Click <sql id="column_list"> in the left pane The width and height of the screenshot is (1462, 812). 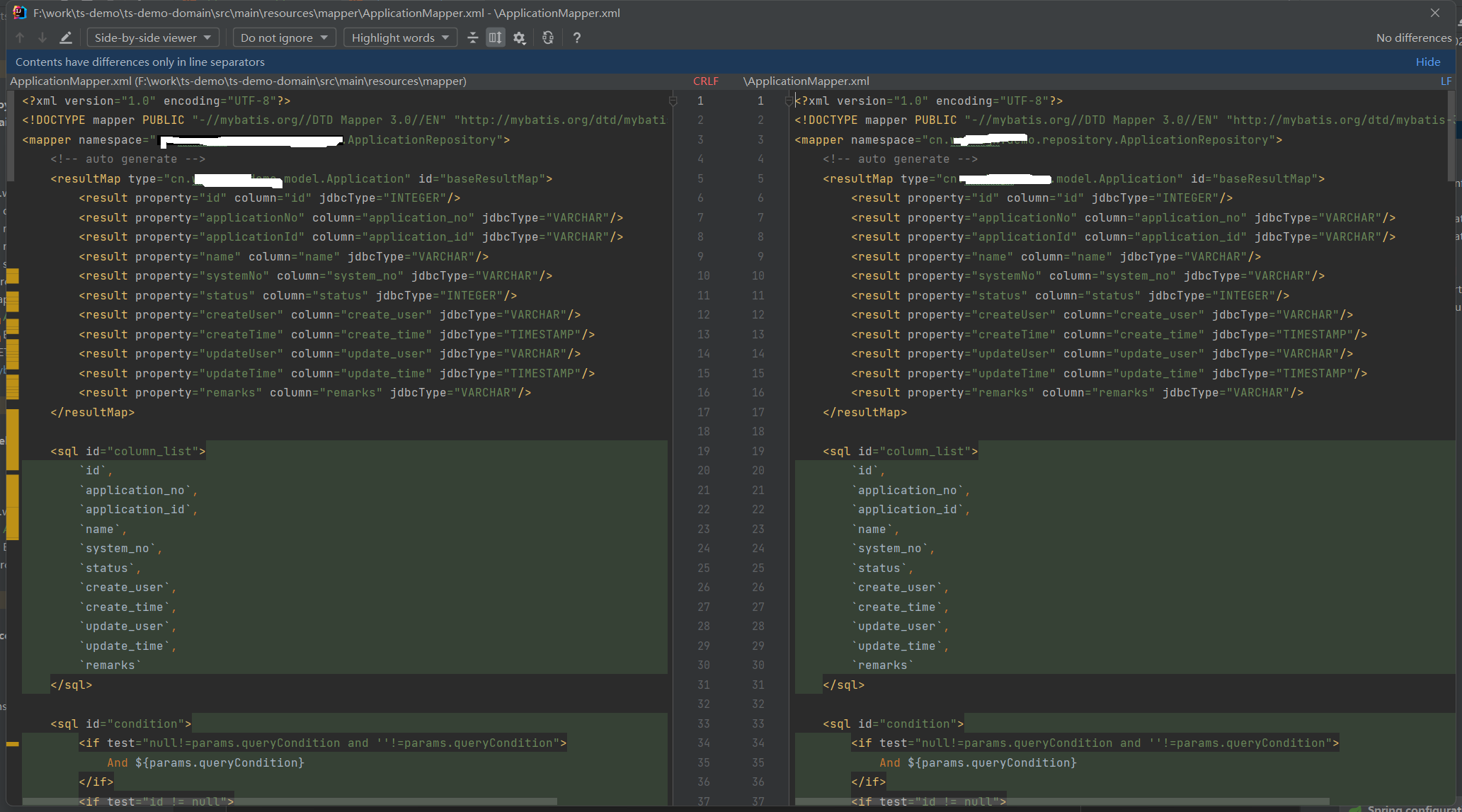click(128, 451)
